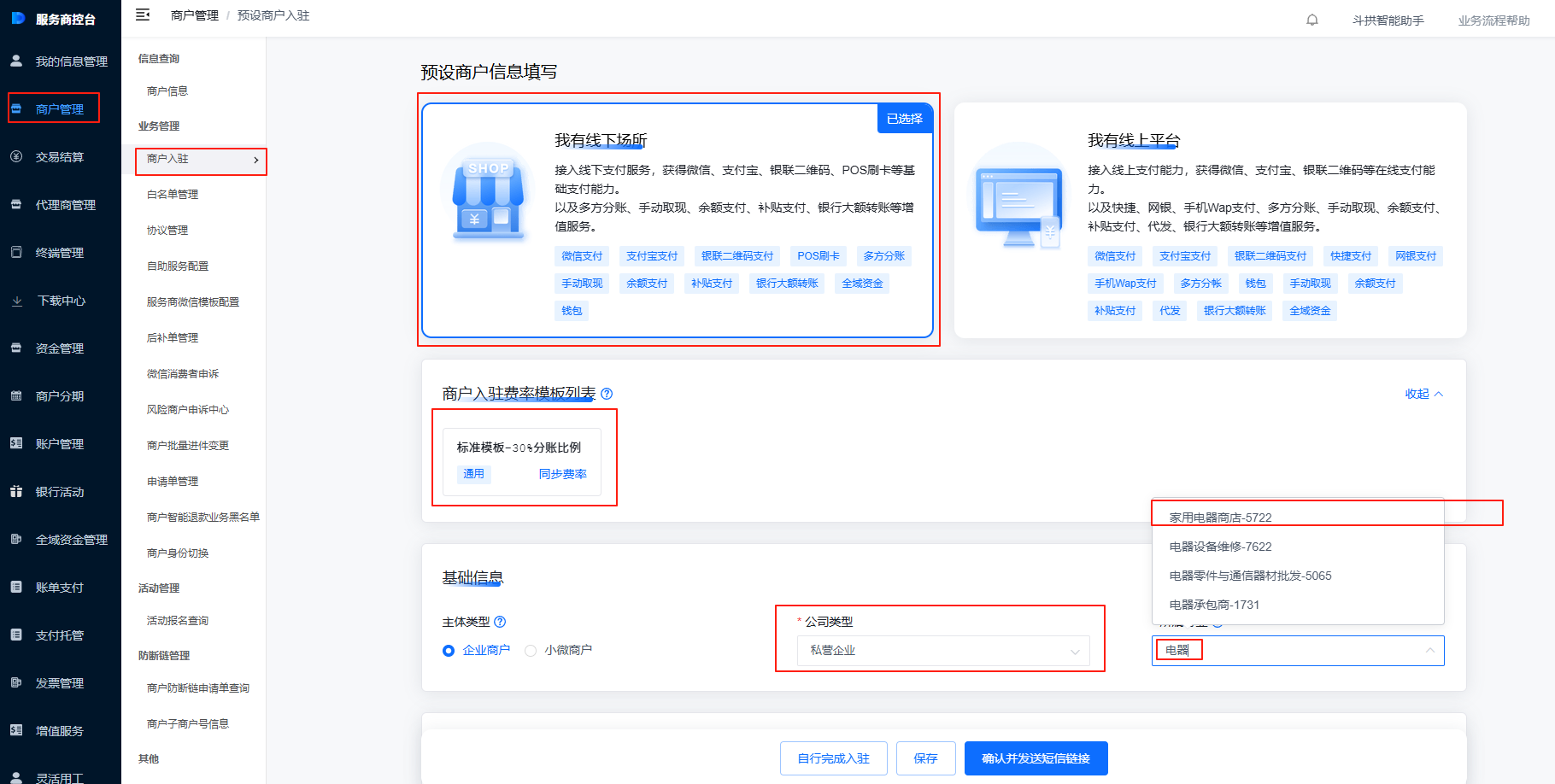This screenshot has width=1555, height=784.
Task: Open 商户防断链申请单查询 menu entry
Action: pyautogui.click(x=198, y=687)
